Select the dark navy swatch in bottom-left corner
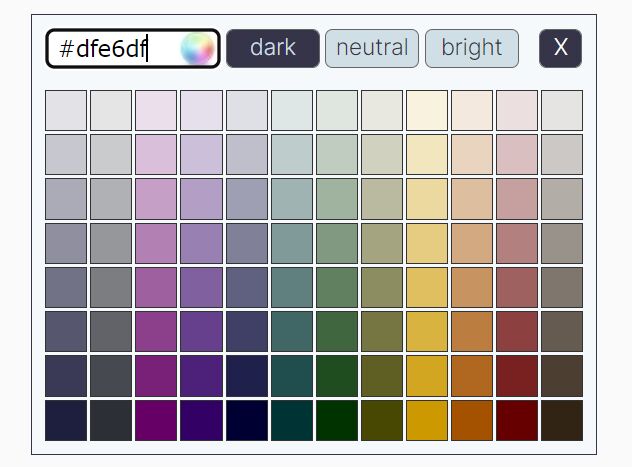Viewport: 632px width, 467px height. [x=66, y=420]
